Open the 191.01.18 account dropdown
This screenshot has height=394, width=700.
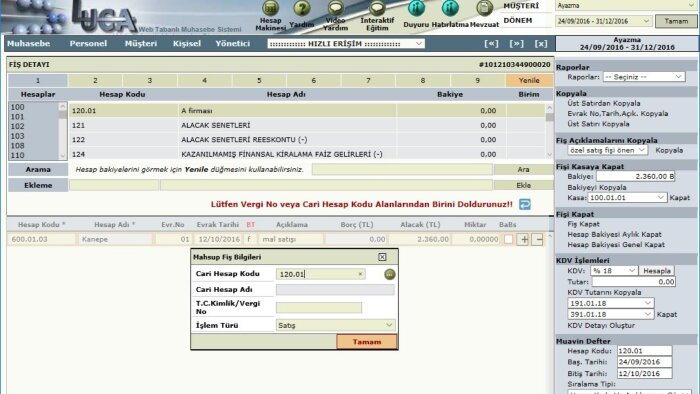tap(610, 303)
